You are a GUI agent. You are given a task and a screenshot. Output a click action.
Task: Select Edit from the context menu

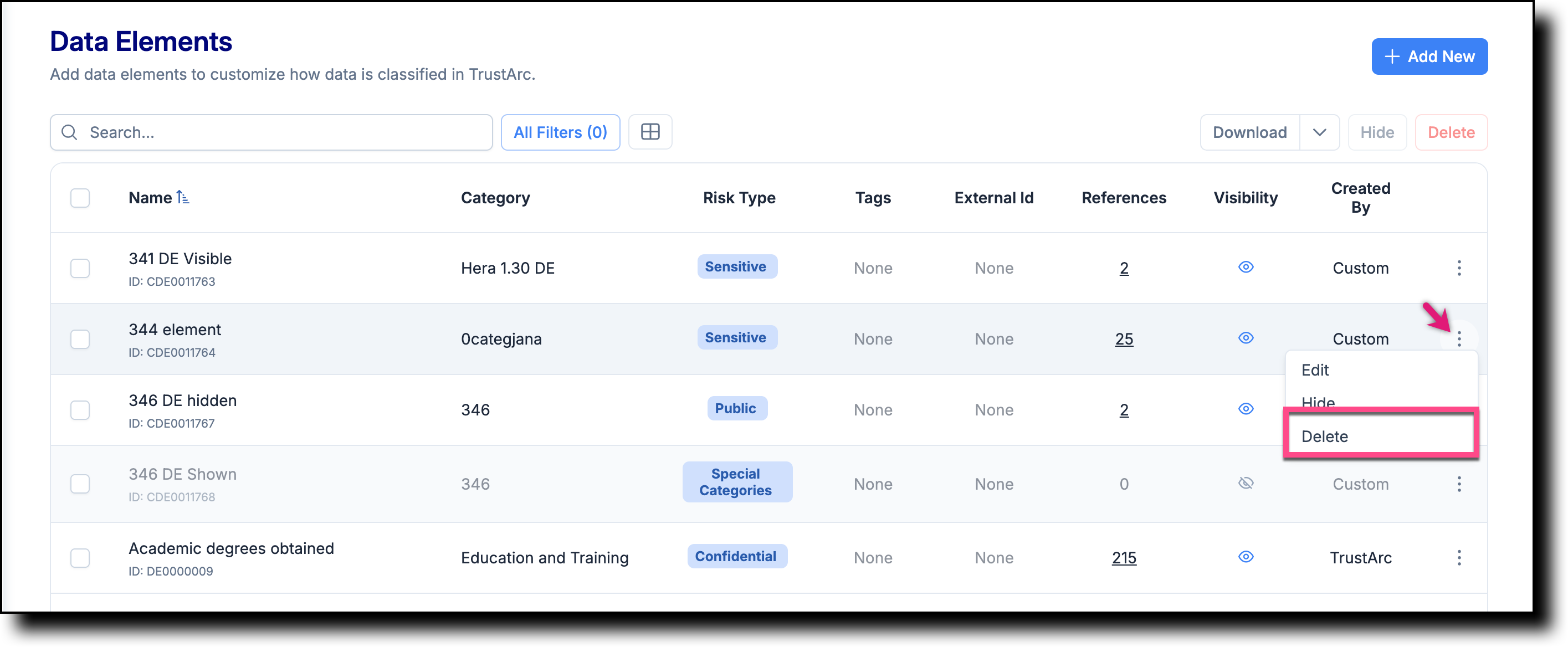[1315, 369]
